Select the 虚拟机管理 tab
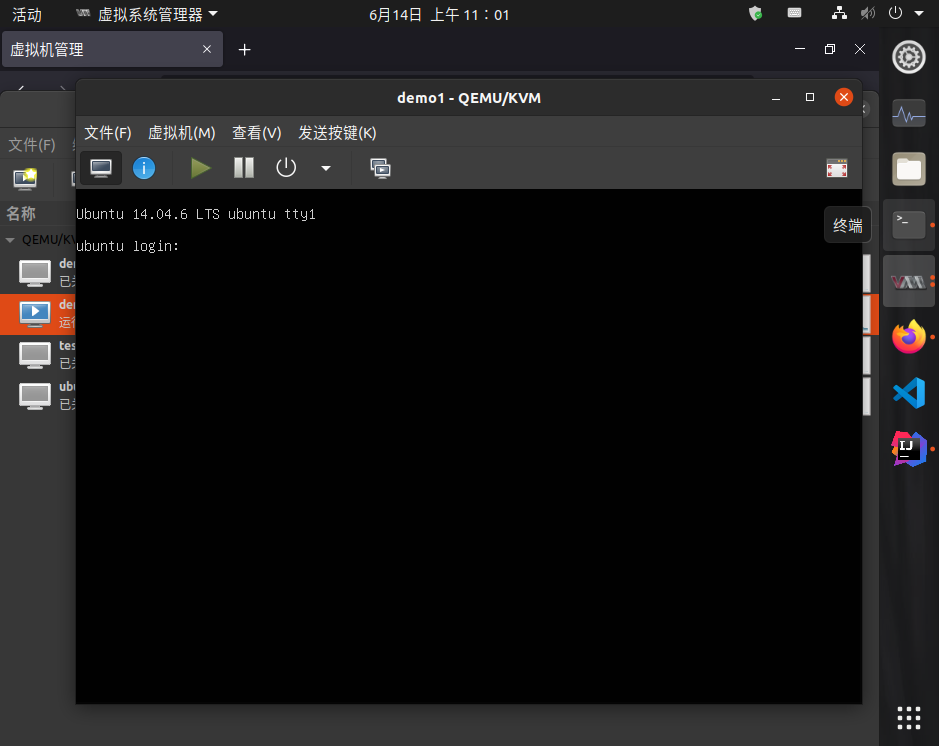Image resolution: width=939 pixels, height=746 pixels. pyautogui.click(x=113, y=50)
